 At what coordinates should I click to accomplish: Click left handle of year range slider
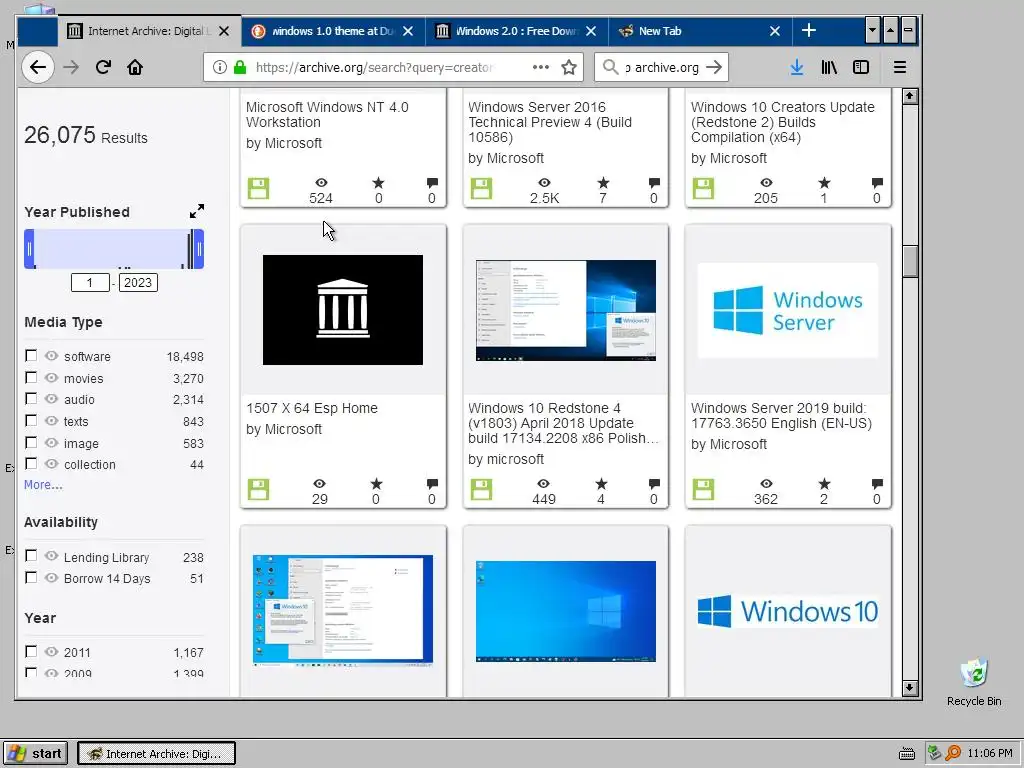29,249
